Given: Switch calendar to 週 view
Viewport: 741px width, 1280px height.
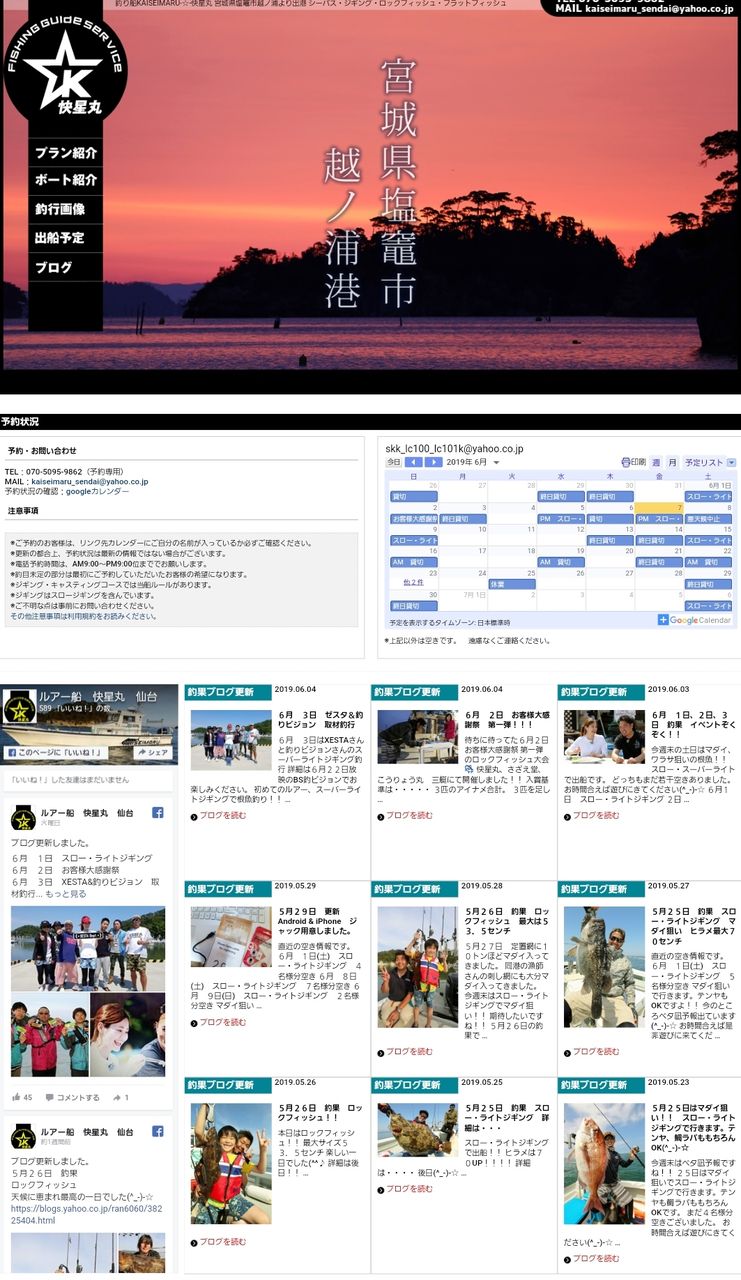Looking at the screenshot, I should coord(656,462).
